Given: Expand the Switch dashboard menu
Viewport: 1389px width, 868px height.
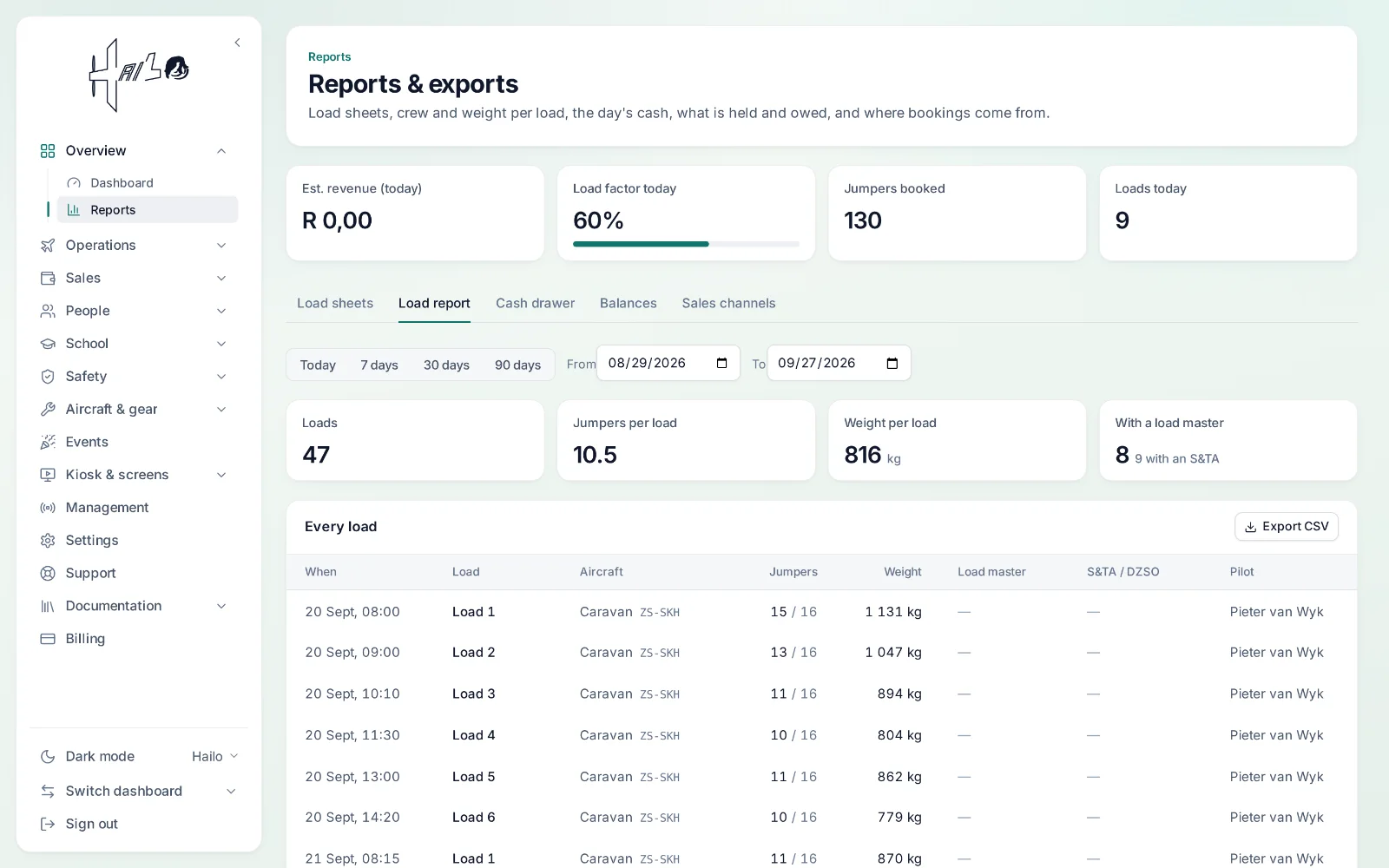Looking at the screenshot, I should click(x=139, y=792).
